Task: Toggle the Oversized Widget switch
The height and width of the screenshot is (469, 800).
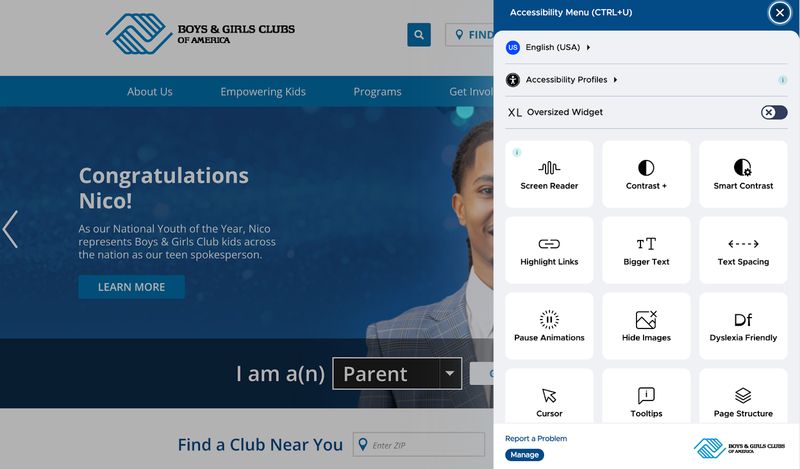Action: click(x=774, y=112)
